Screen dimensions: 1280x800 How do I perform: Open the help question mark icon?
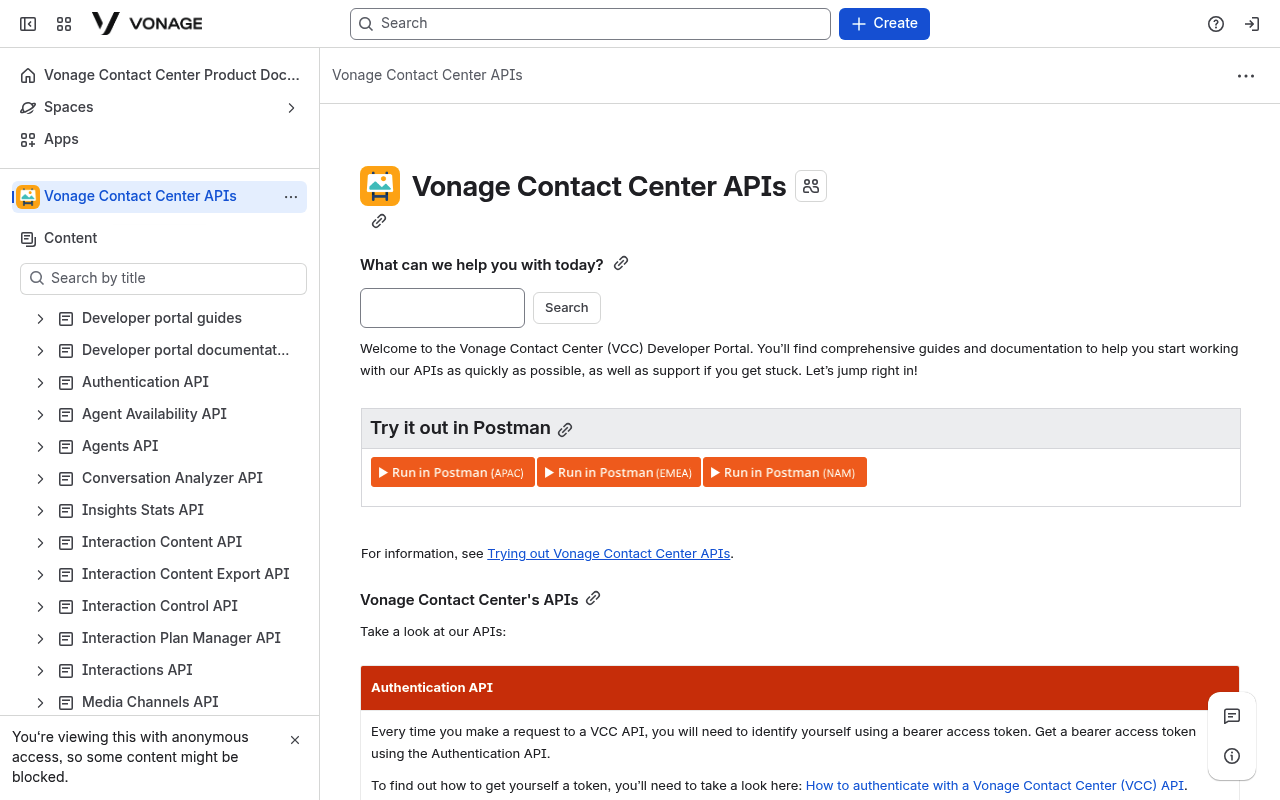(x=1216, y=24)
